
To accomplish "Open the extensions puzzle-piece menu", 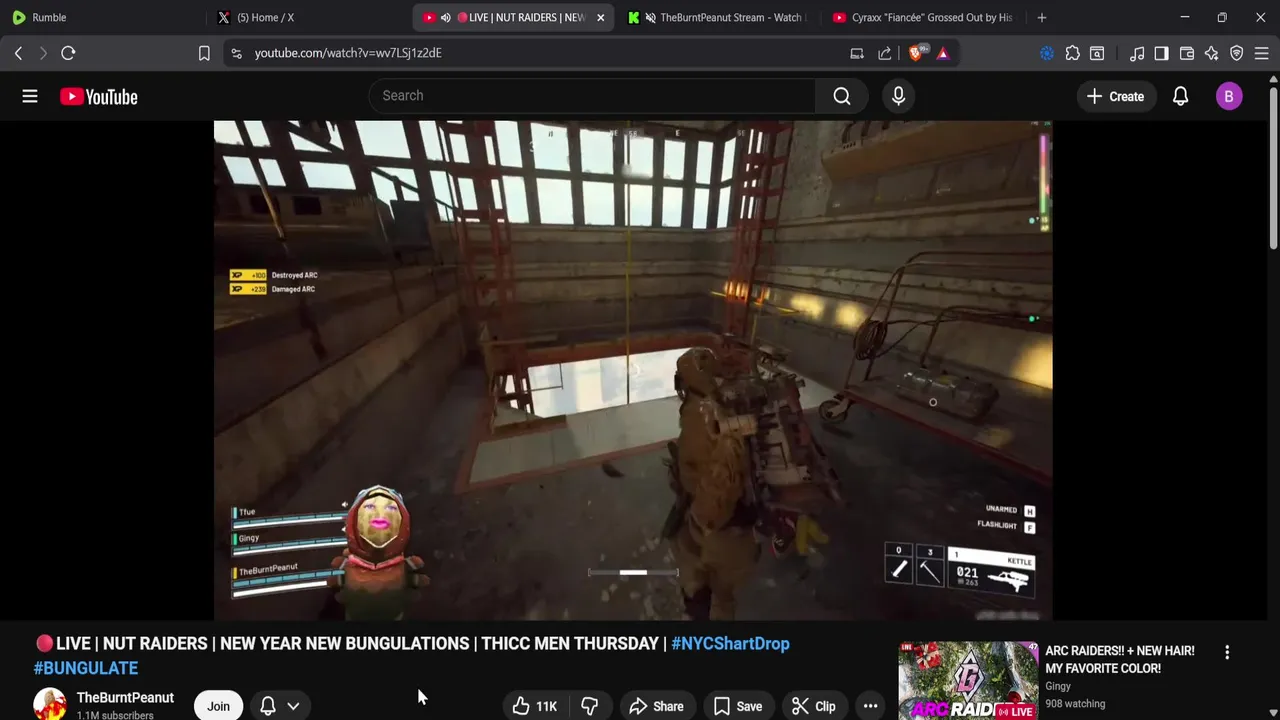I will [1072, 53].
